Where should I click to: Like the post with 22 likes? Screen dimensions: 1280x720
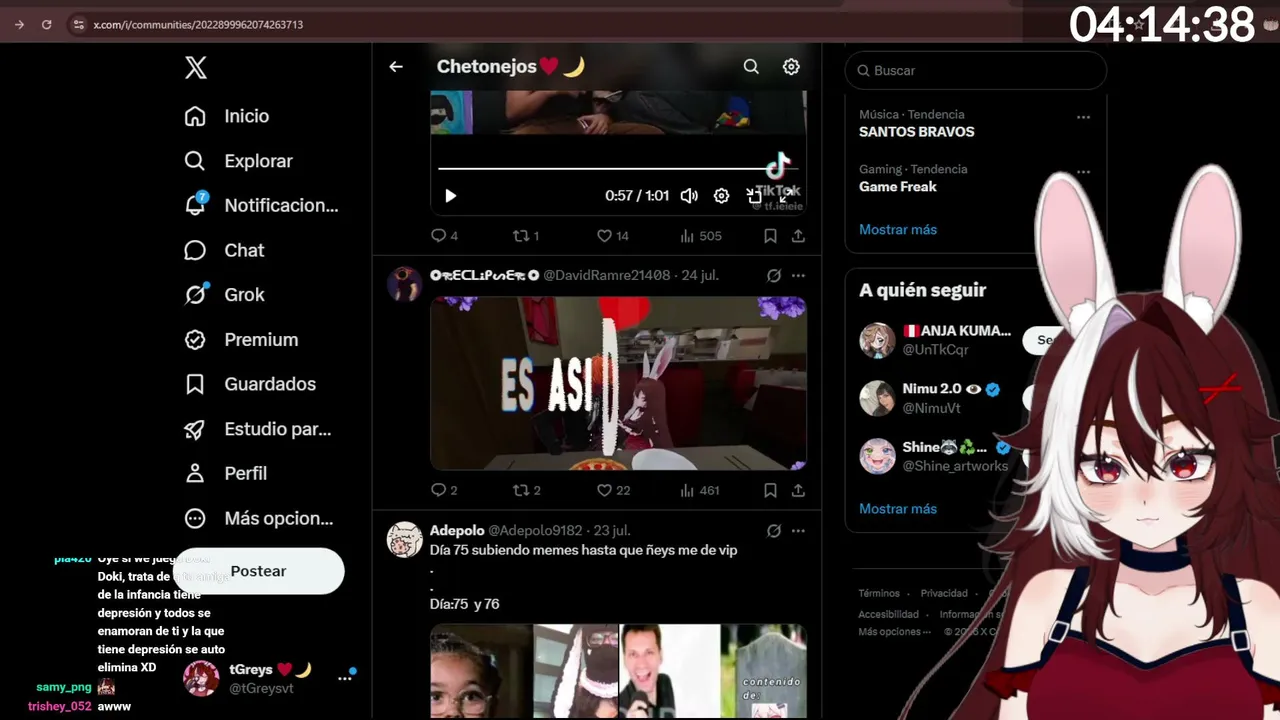[x=613, y=490]
